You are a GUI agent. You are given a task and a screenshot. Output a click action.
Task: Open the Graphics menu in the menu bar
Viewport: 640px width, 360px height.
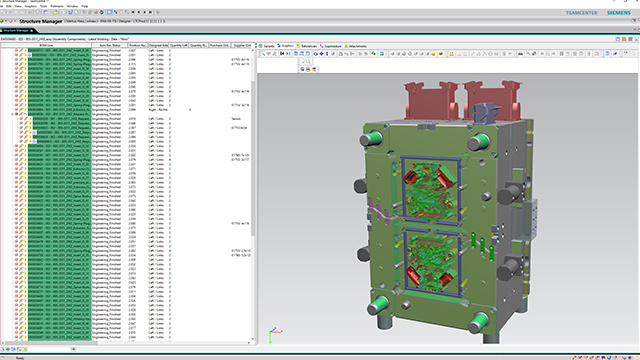click(x=30, y=7)
